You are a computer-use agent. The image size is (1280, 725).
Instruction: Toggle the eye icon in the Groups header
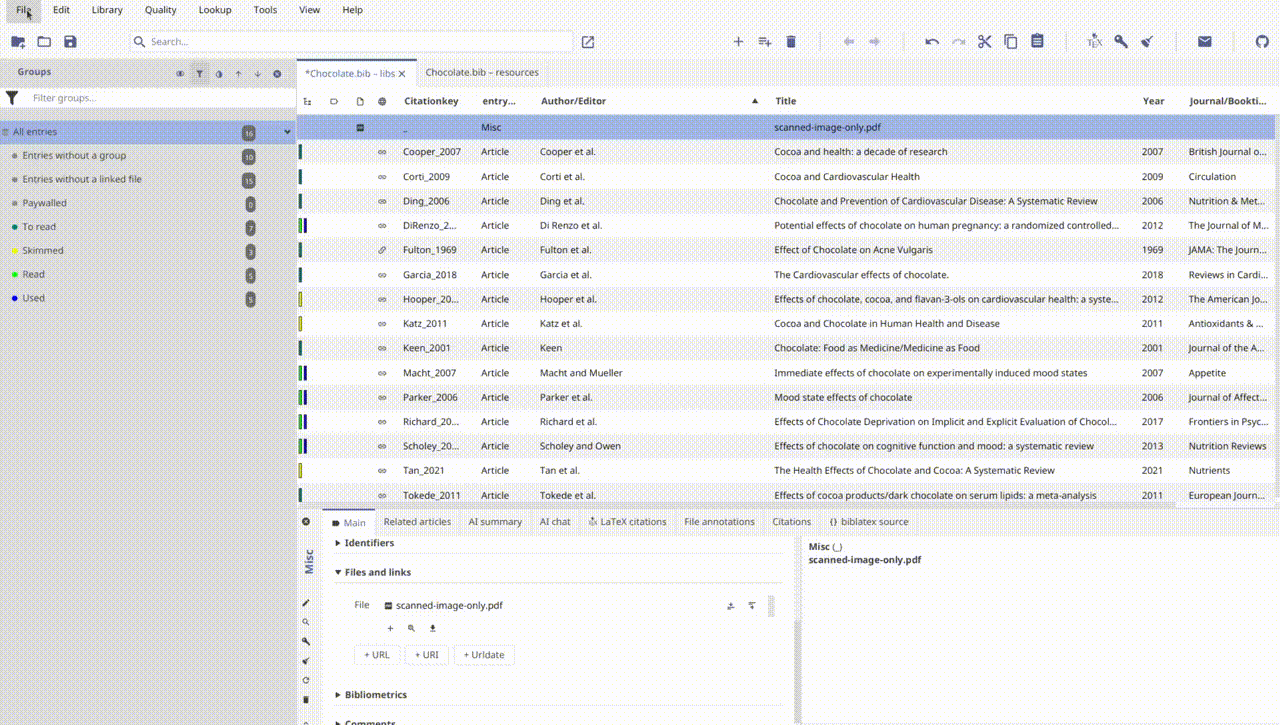tap(180, 73)
